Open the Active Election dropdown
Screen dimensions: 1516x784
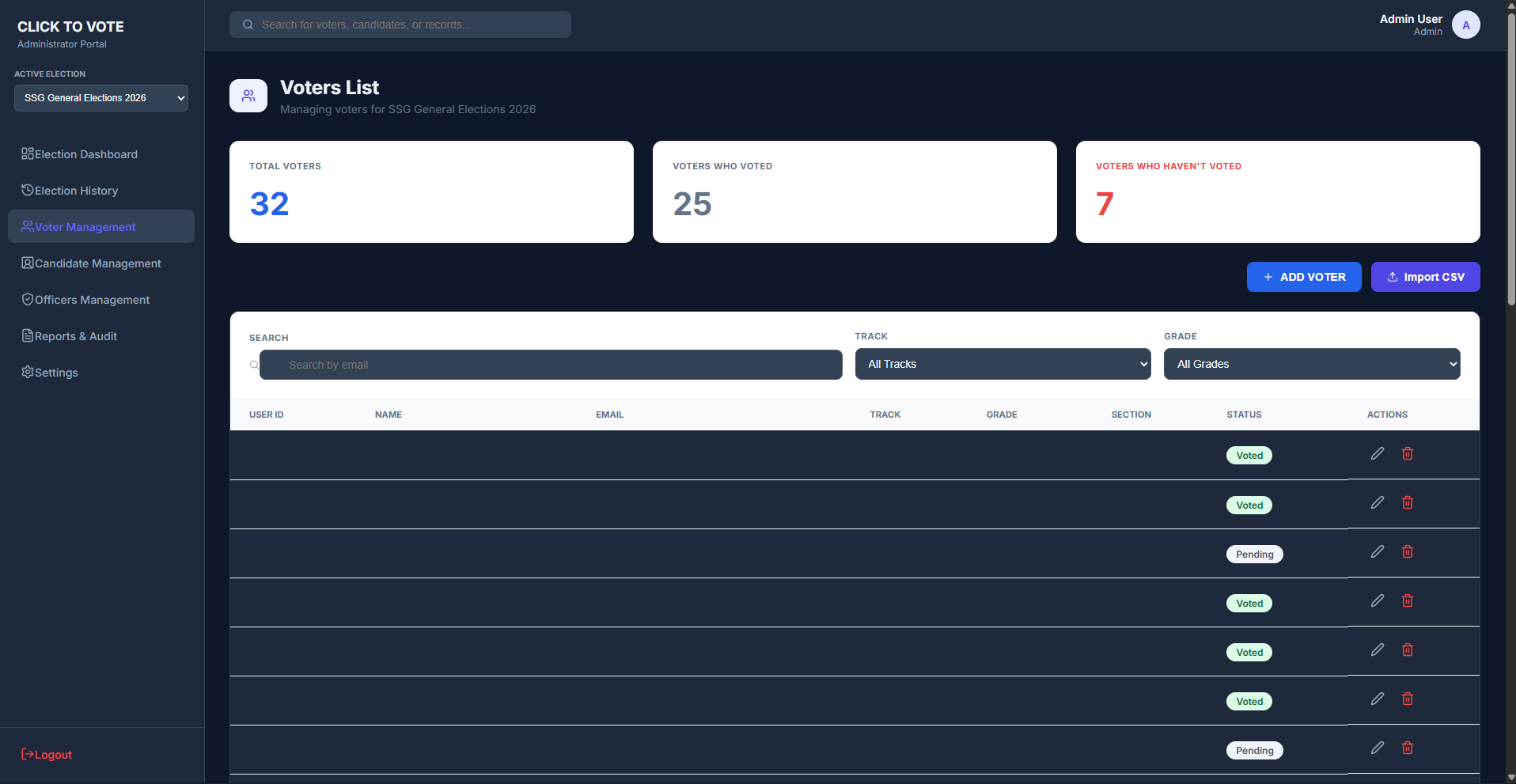pos(101,98)
